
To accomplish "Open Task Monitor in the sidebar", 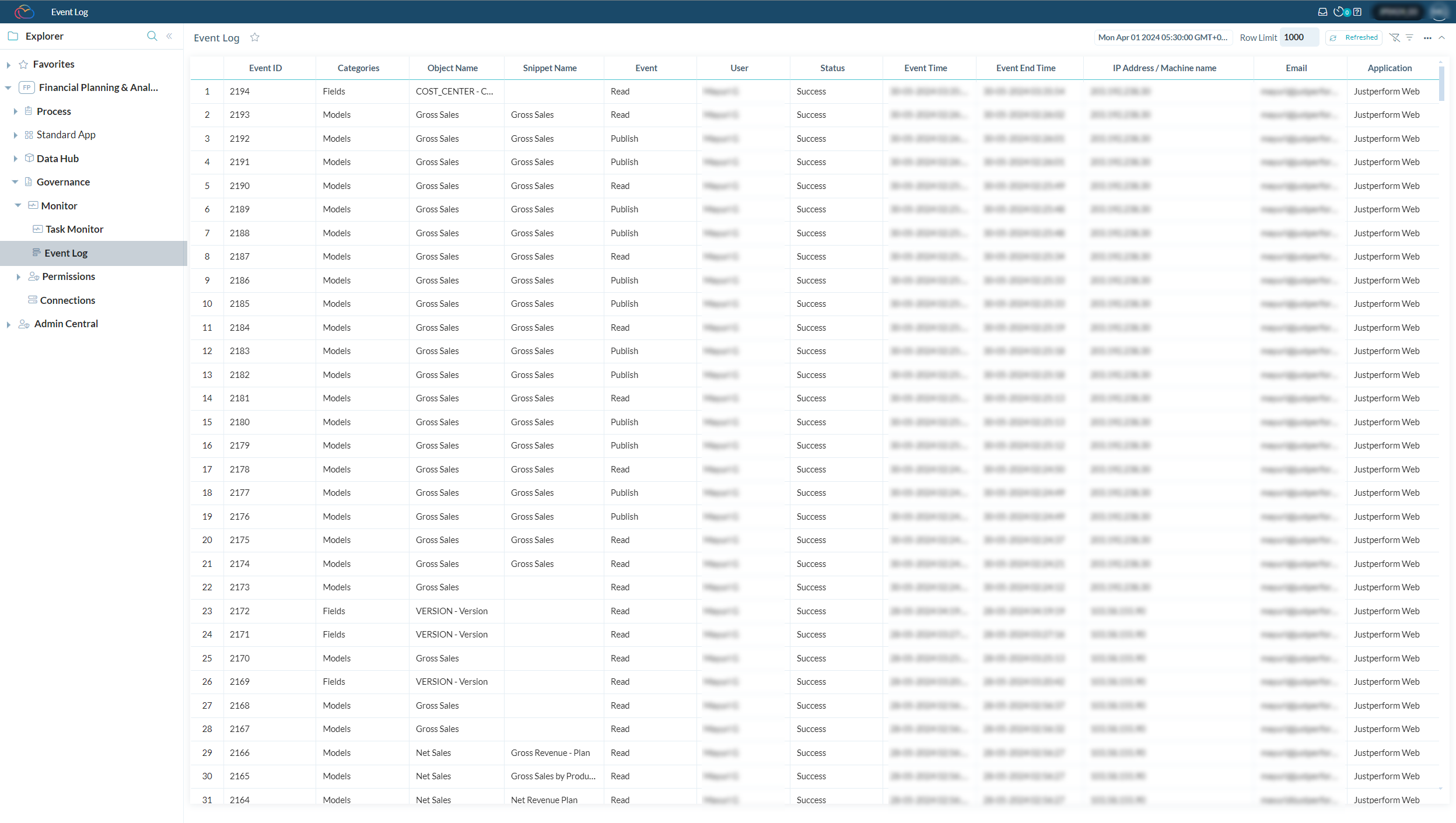I will click(x=74, y=229).
